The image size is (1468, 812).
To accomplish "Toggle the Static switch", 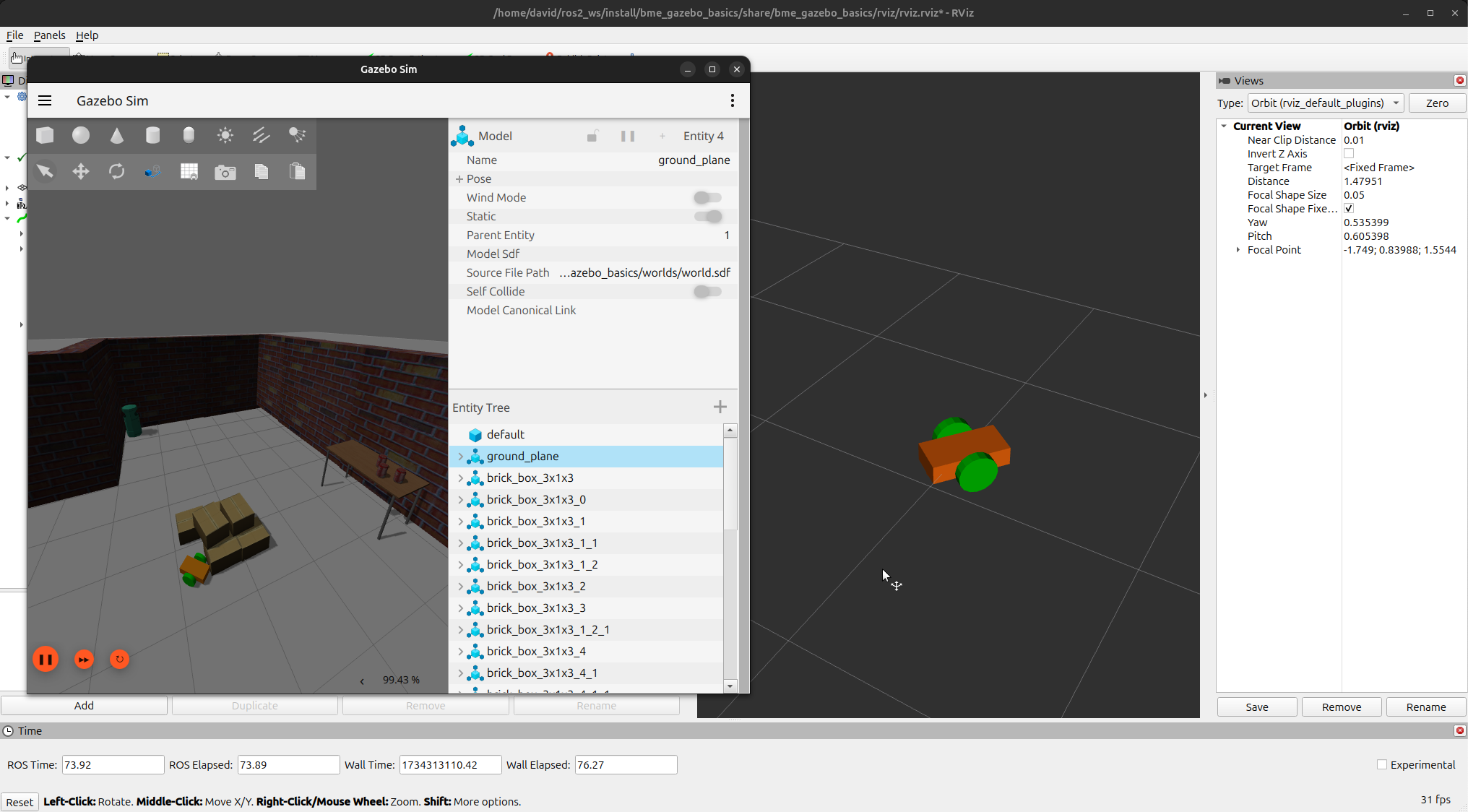I will pyautogui.click(x=707, y=216).
